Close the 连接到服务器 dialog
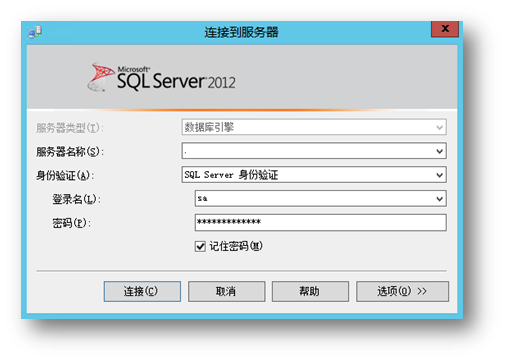The width and height of the screenshot is (505, 361). coord(445,29)
